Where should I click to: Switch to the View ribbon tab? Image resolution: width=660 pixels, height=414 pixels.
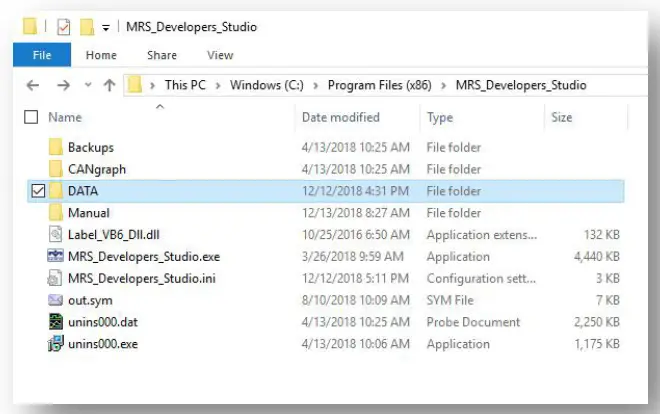[220, 55]
